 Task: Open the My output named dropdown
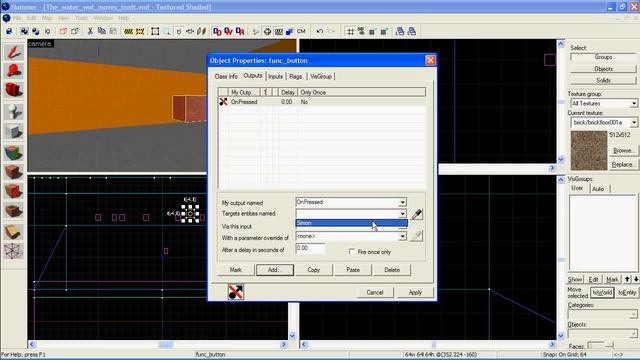click(x=402, y=202)
